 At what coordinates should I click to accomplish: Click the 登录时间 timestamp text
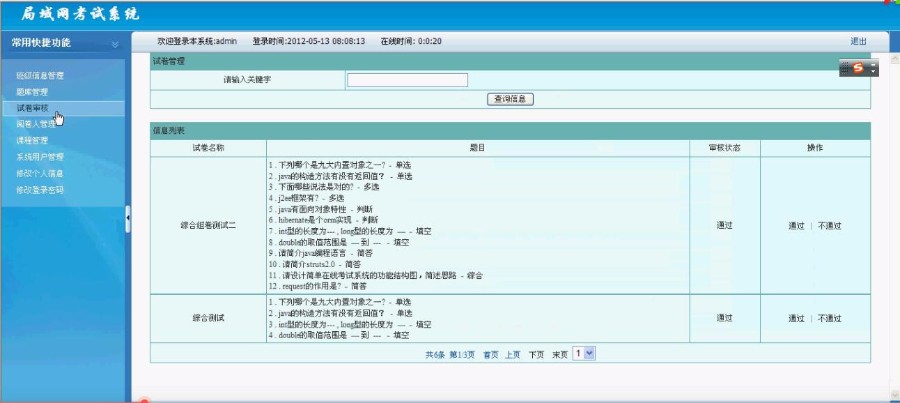click(x=309, y=41)
